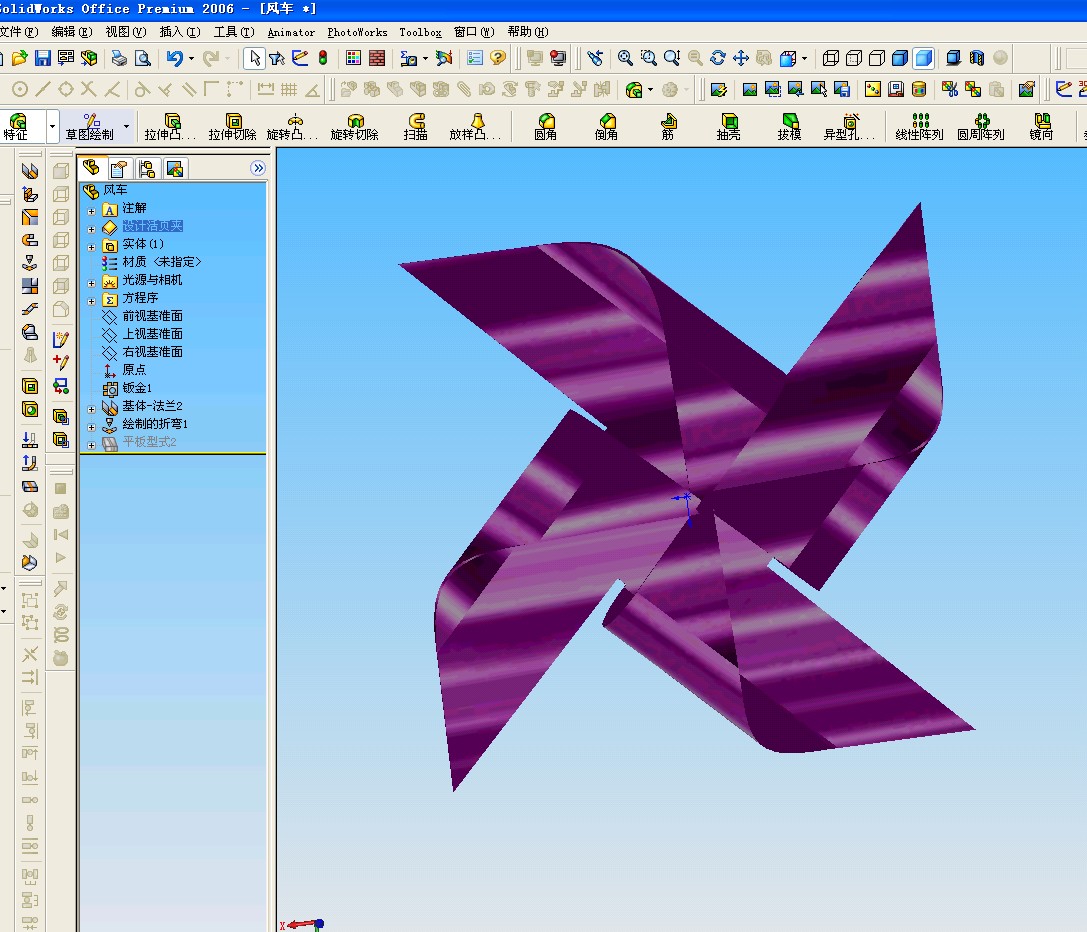The width and height of the screenshot is (1087, 932).
Task: Toggle Section View icon
Action: [977, 58]
